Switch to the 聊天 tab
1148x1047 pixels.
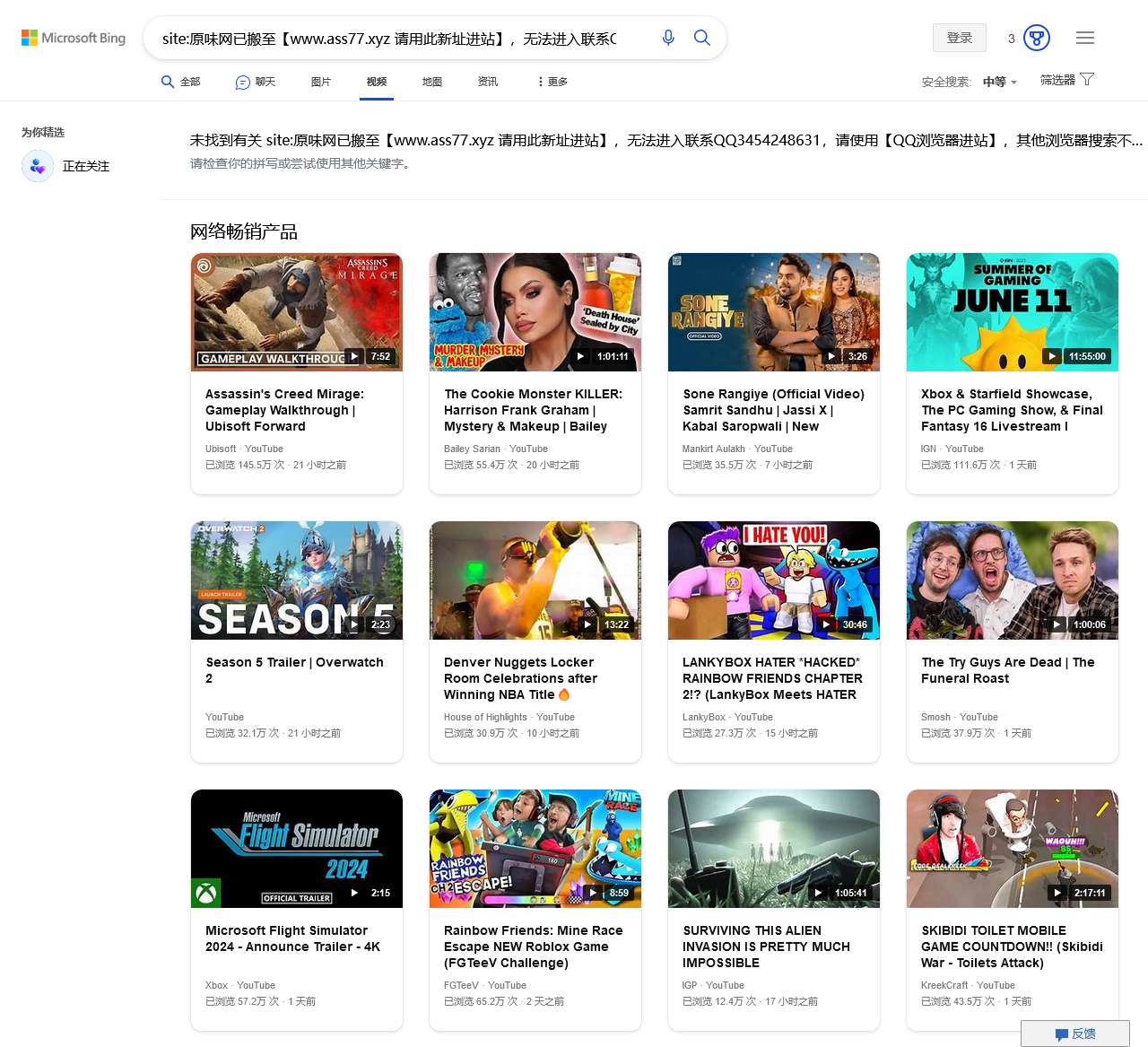pos(256,82)
